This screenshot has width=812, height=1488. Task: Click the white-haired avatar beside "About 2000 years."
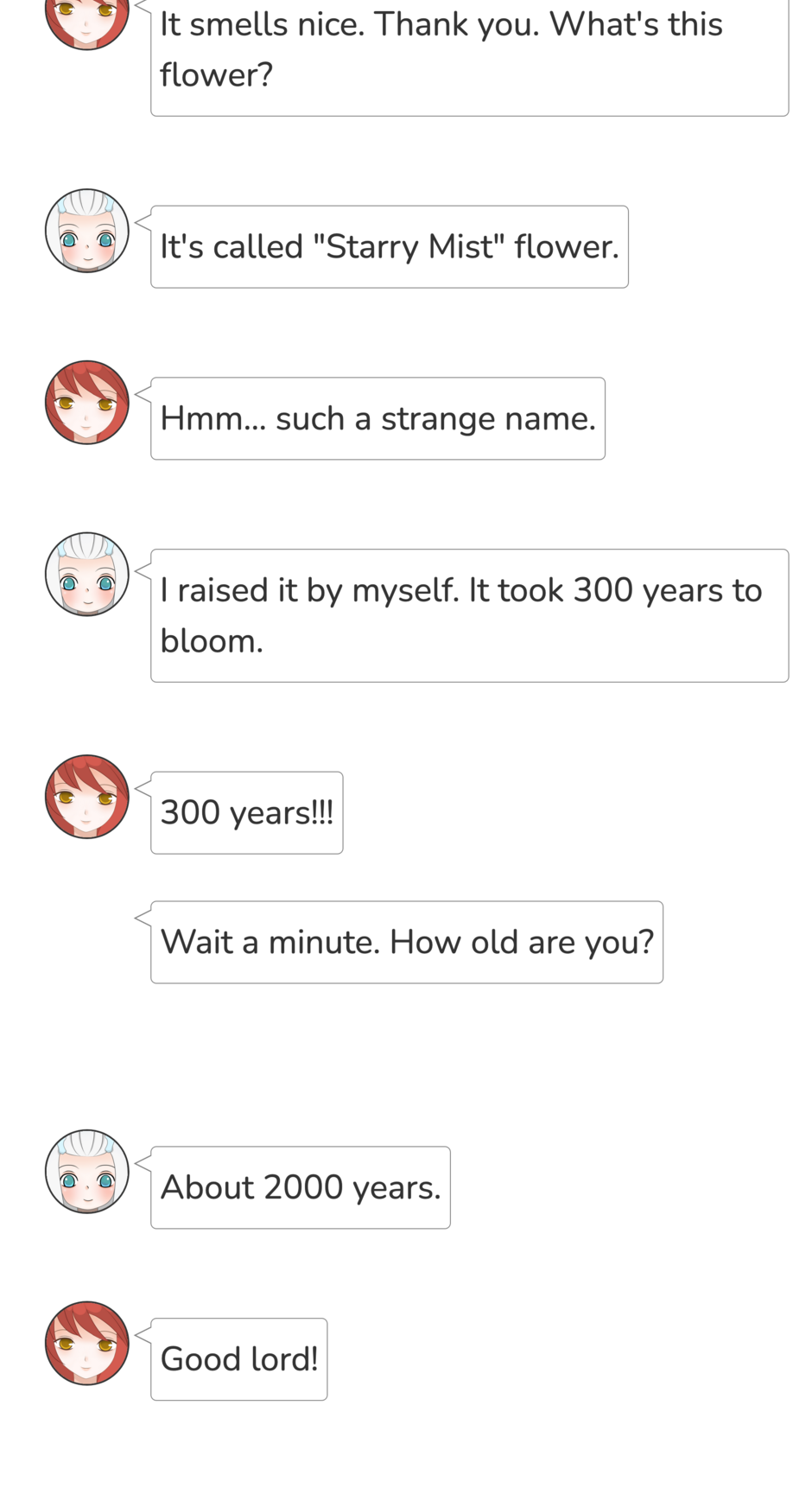coord(86,1172)
